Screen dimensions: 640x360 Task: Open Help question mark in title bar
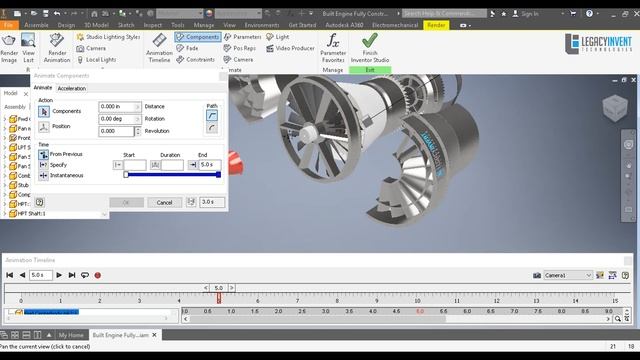[589, 13]
